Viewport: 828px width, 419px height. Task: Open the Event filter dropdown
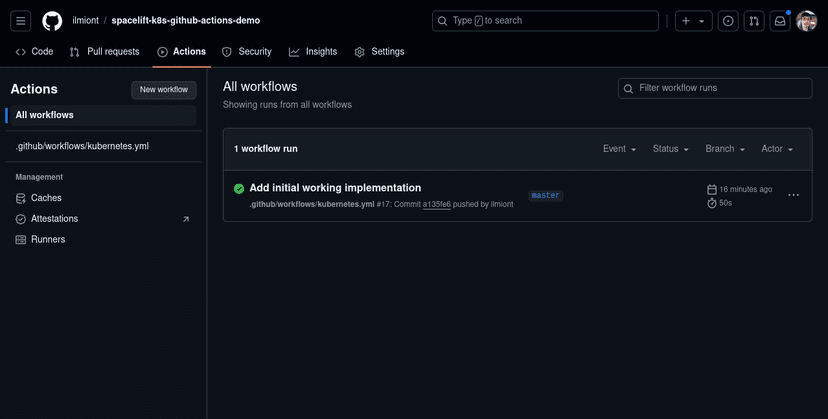(x=619, y=149)
